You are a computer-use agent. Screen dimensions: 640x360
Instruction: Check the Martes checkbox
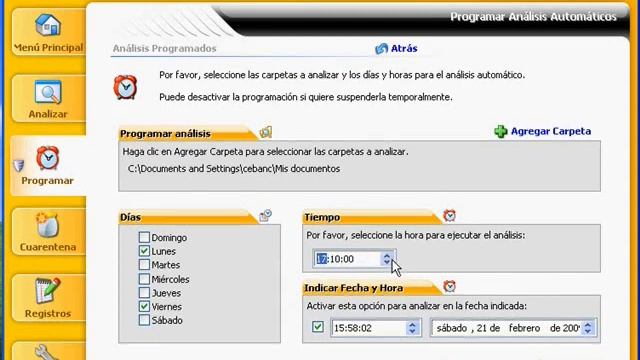(144, 264)
